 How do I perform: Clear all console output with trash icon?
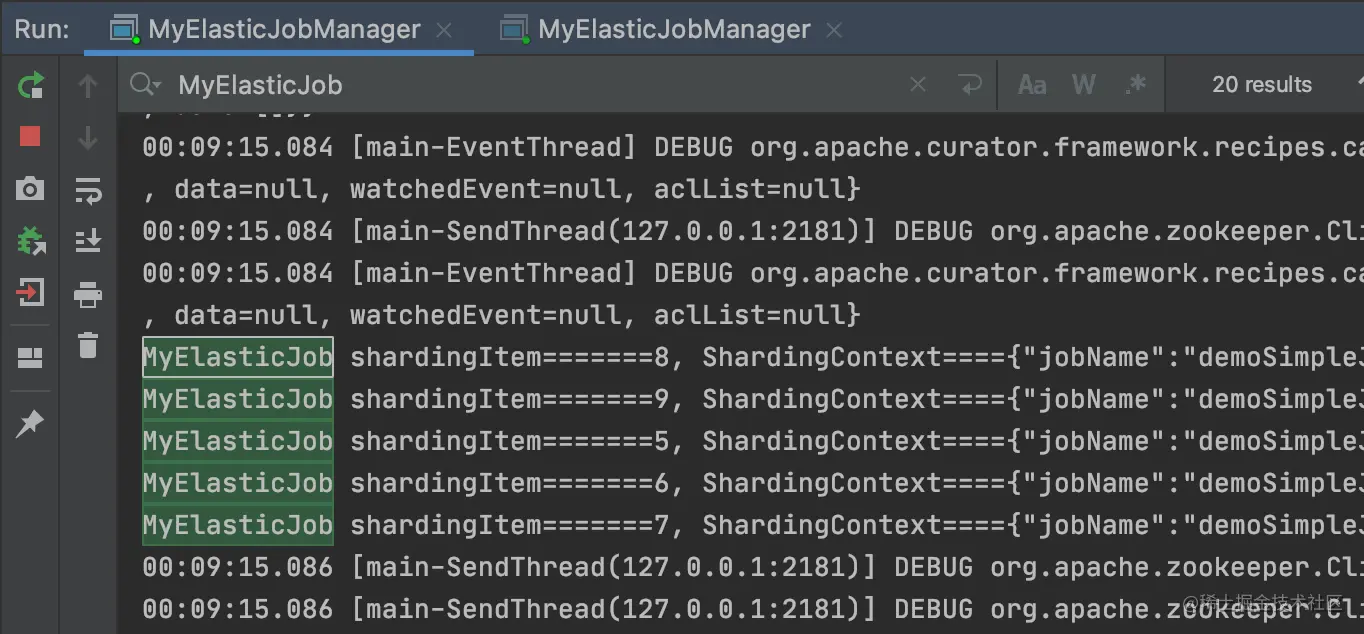pyautogui.click(x=88, y=345)
